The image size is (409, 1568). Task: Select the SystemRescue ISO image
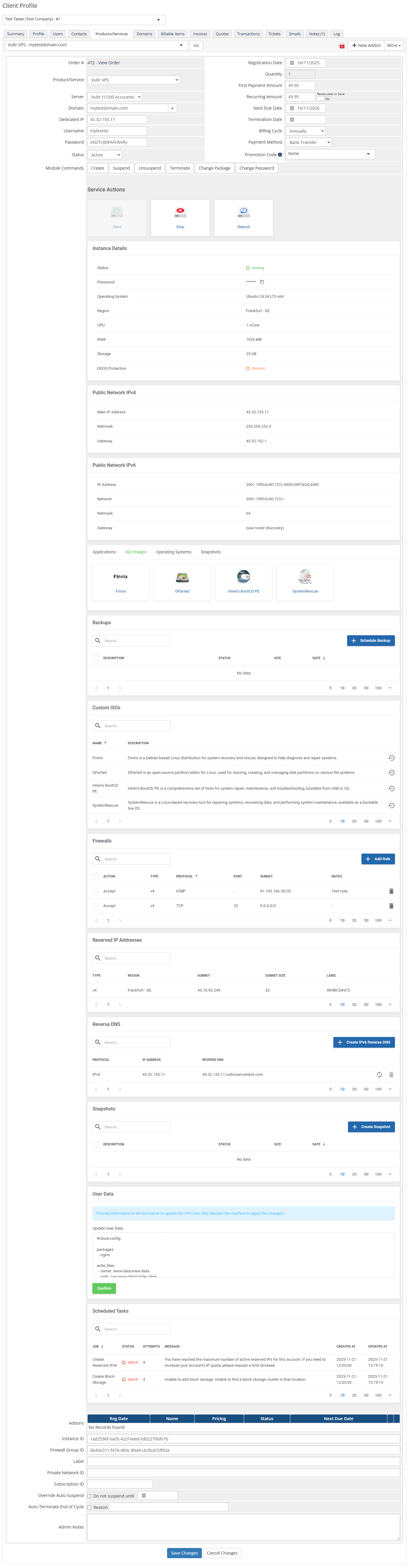[x=305, y=582]
